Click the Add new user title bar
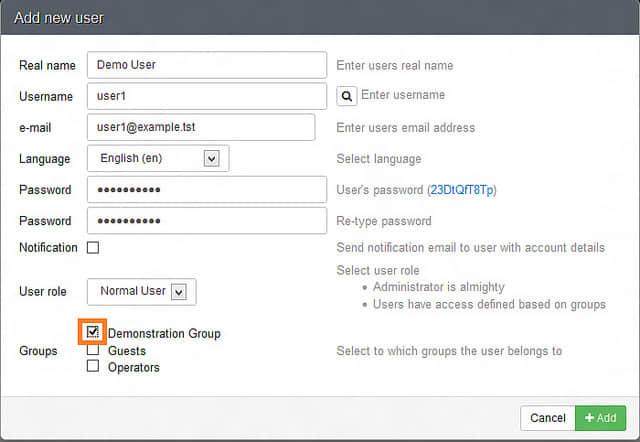 coord(320,18)
